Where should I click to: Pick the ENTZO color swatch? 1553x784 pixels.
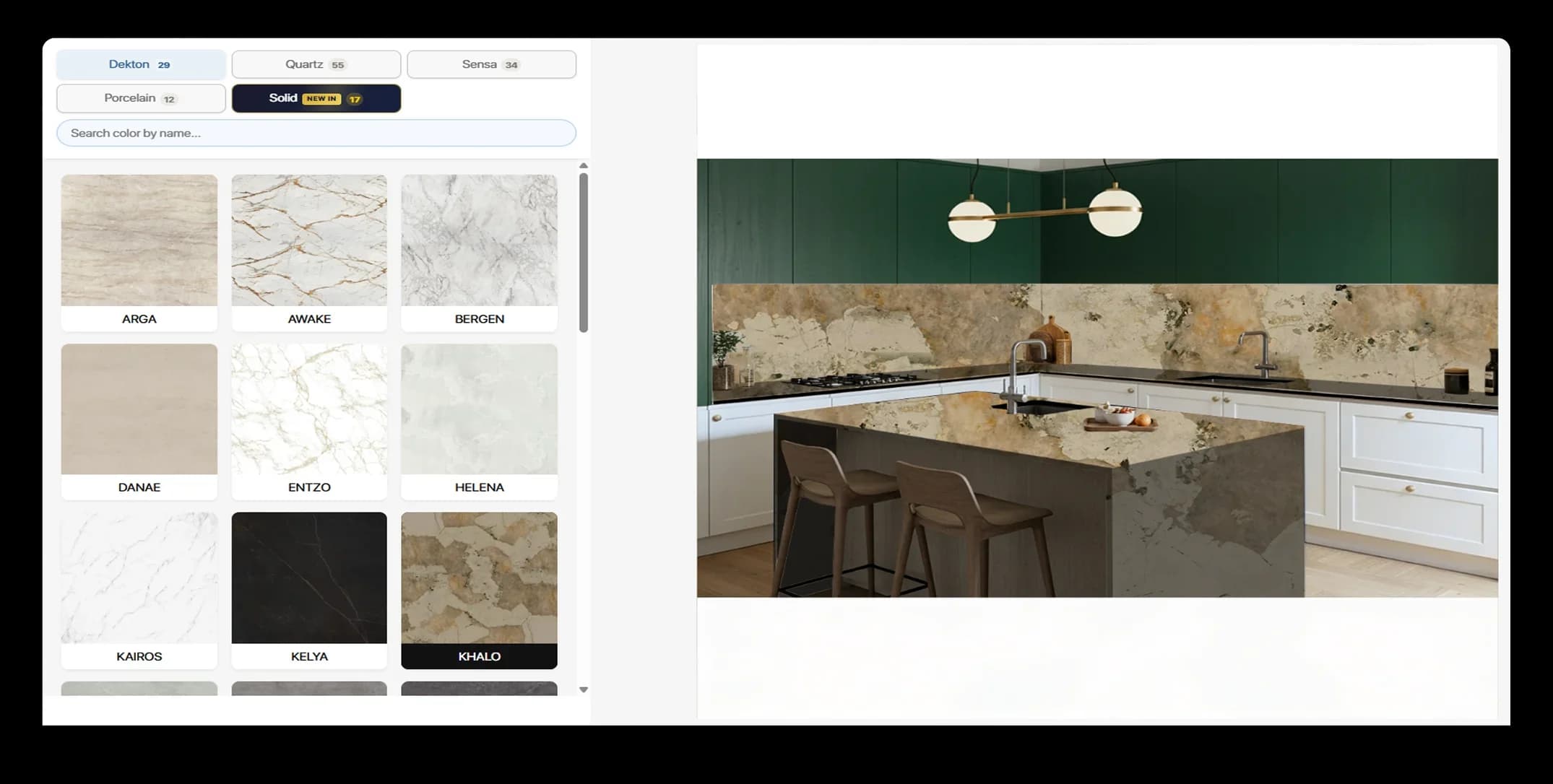coord(309,422)
